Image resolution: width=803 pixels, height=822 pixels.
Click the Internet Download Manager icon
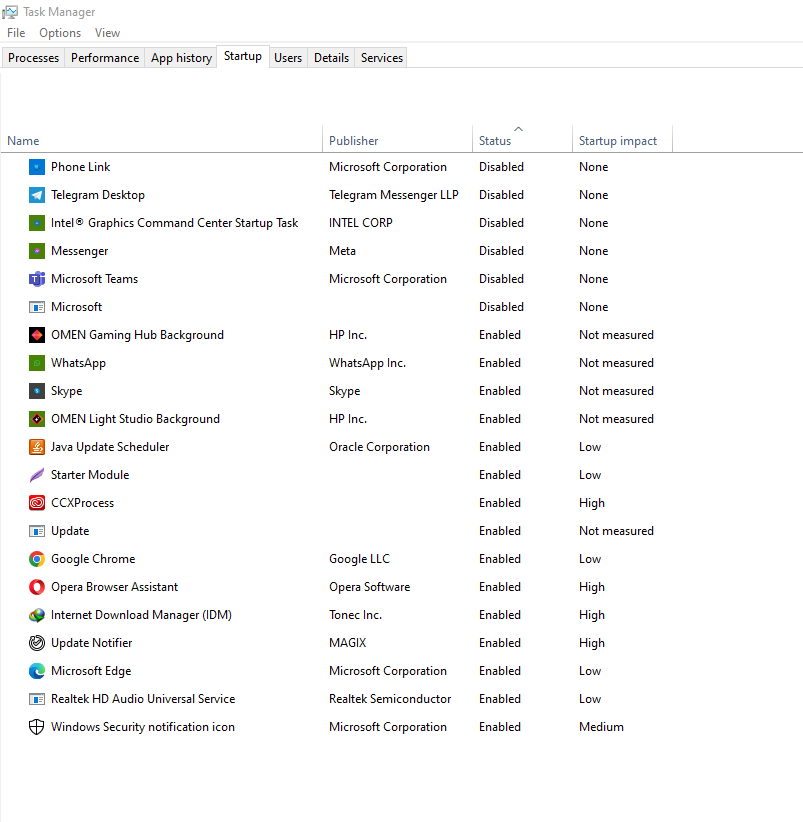37,615
